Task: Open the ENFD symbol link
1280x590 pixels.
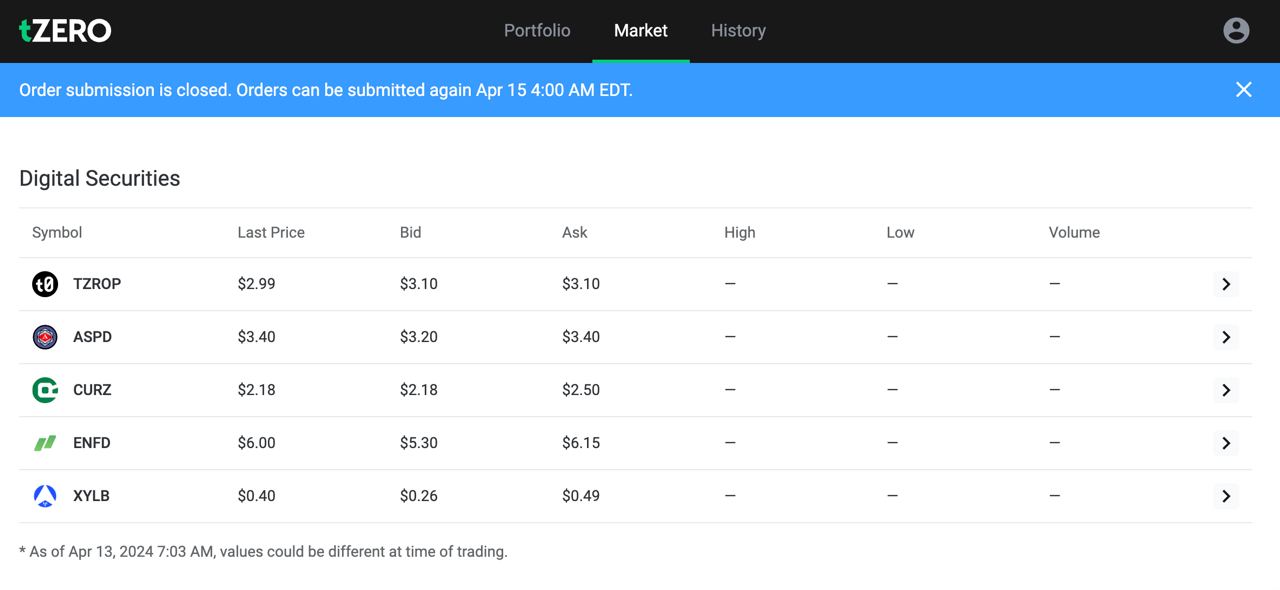Action: (x=92, y=443)
